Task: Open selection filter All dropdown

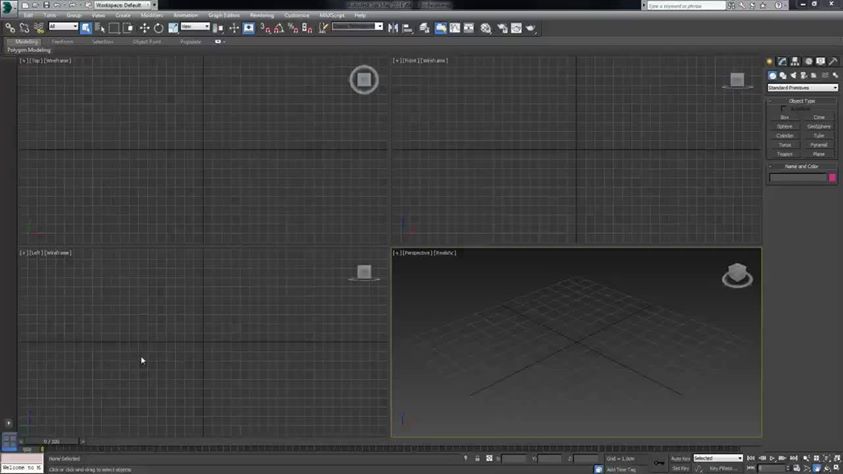Action: pos(63,26)
